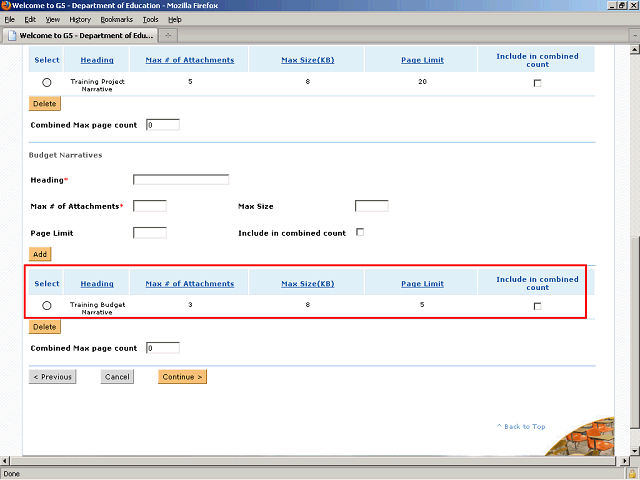
Task: Click the Previous button
Action: pyautogui.click(x=53, y=377)
